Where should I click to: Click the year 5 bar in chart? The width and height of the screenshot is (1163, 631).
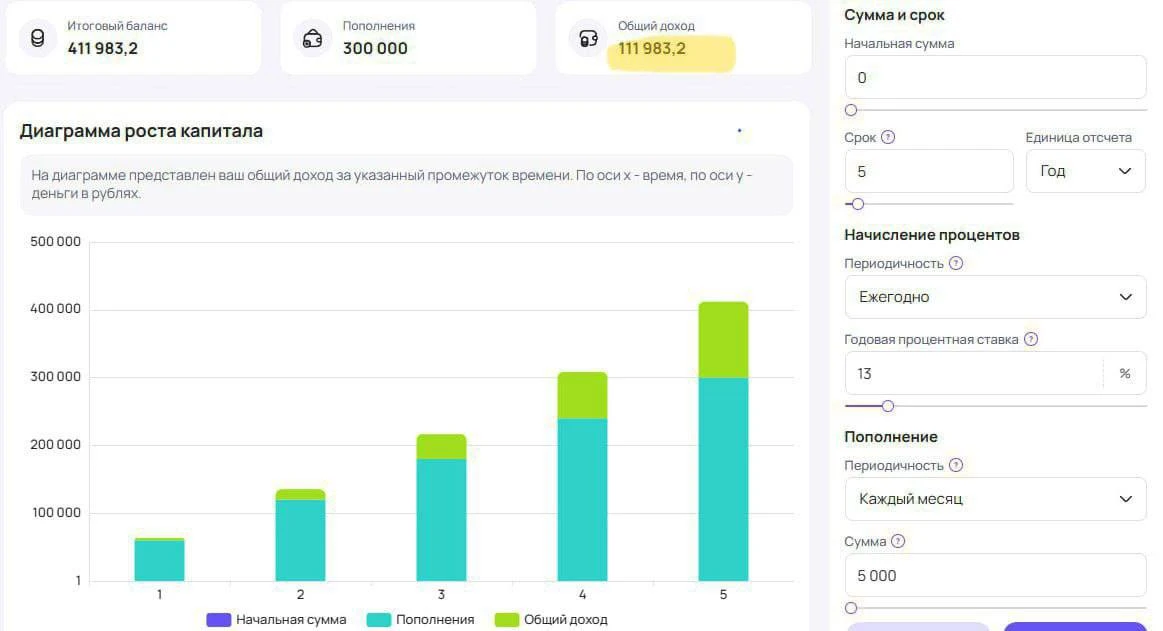[x=723, y=441]
